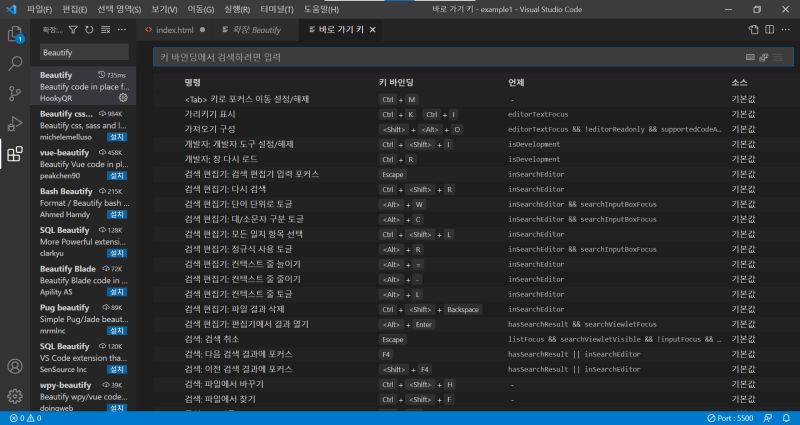Open the Search view in activity bar
800x425 pixels.
[15, 64]
